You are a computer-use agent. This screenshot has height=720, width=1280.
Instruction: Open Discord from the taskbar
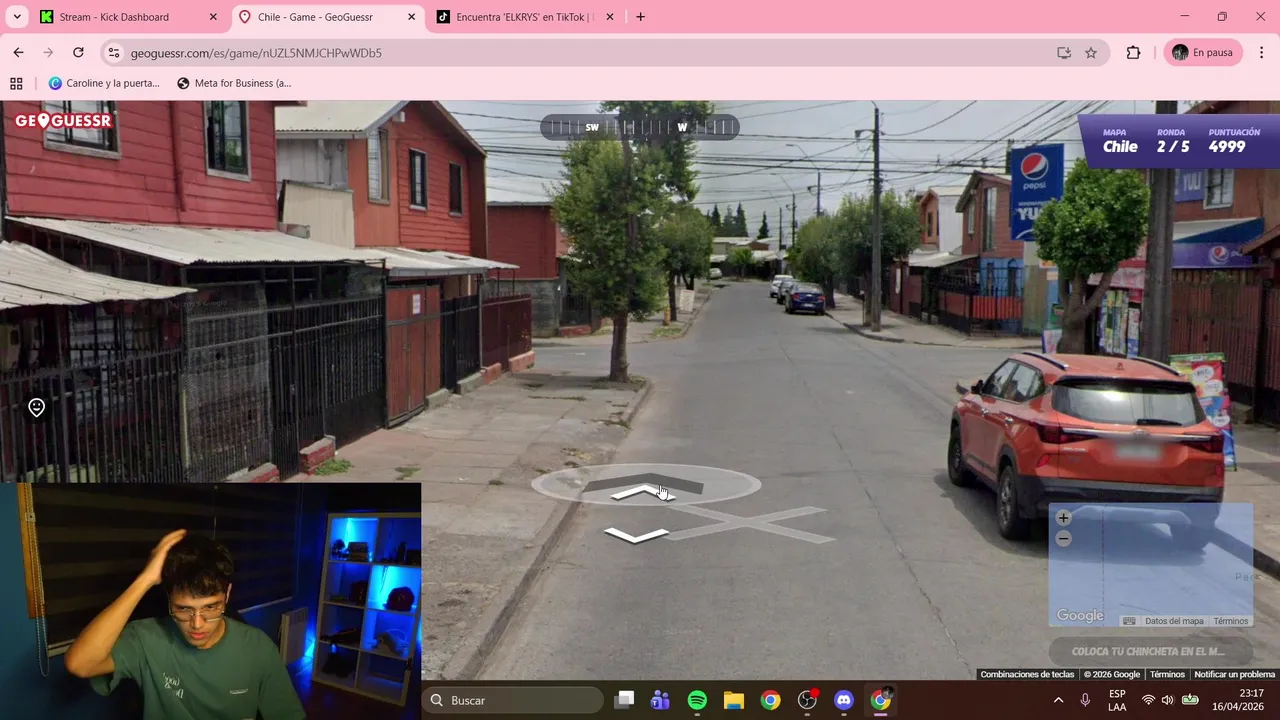[x=844, y=700]
